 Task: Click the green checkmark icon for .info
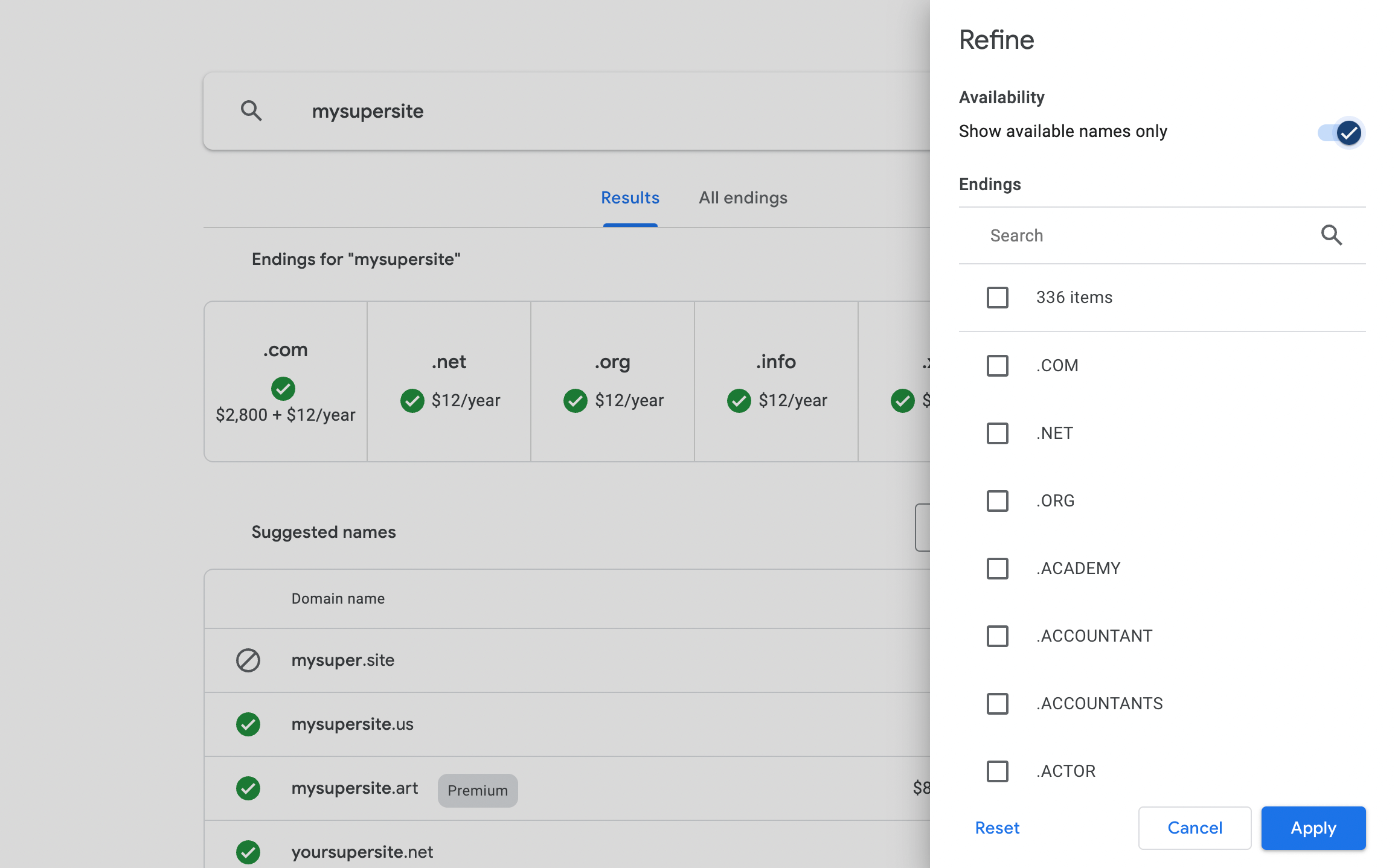pyautogui.click(x=738, y=400)
